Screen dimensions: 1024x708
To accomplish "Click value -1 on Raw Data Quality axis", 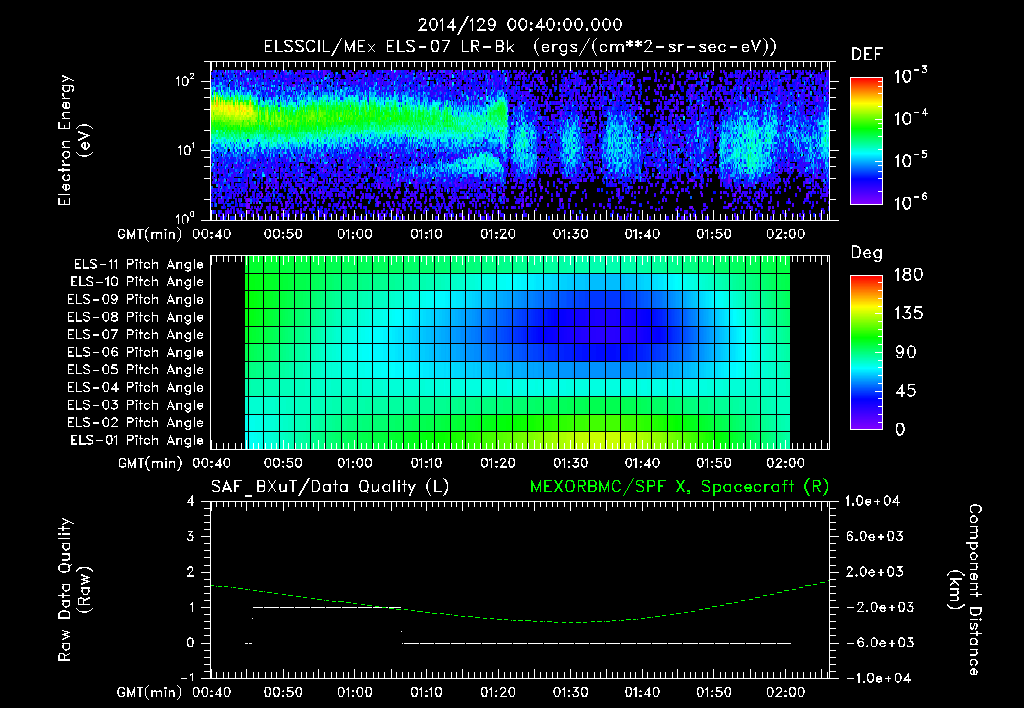I will (187, 678).
